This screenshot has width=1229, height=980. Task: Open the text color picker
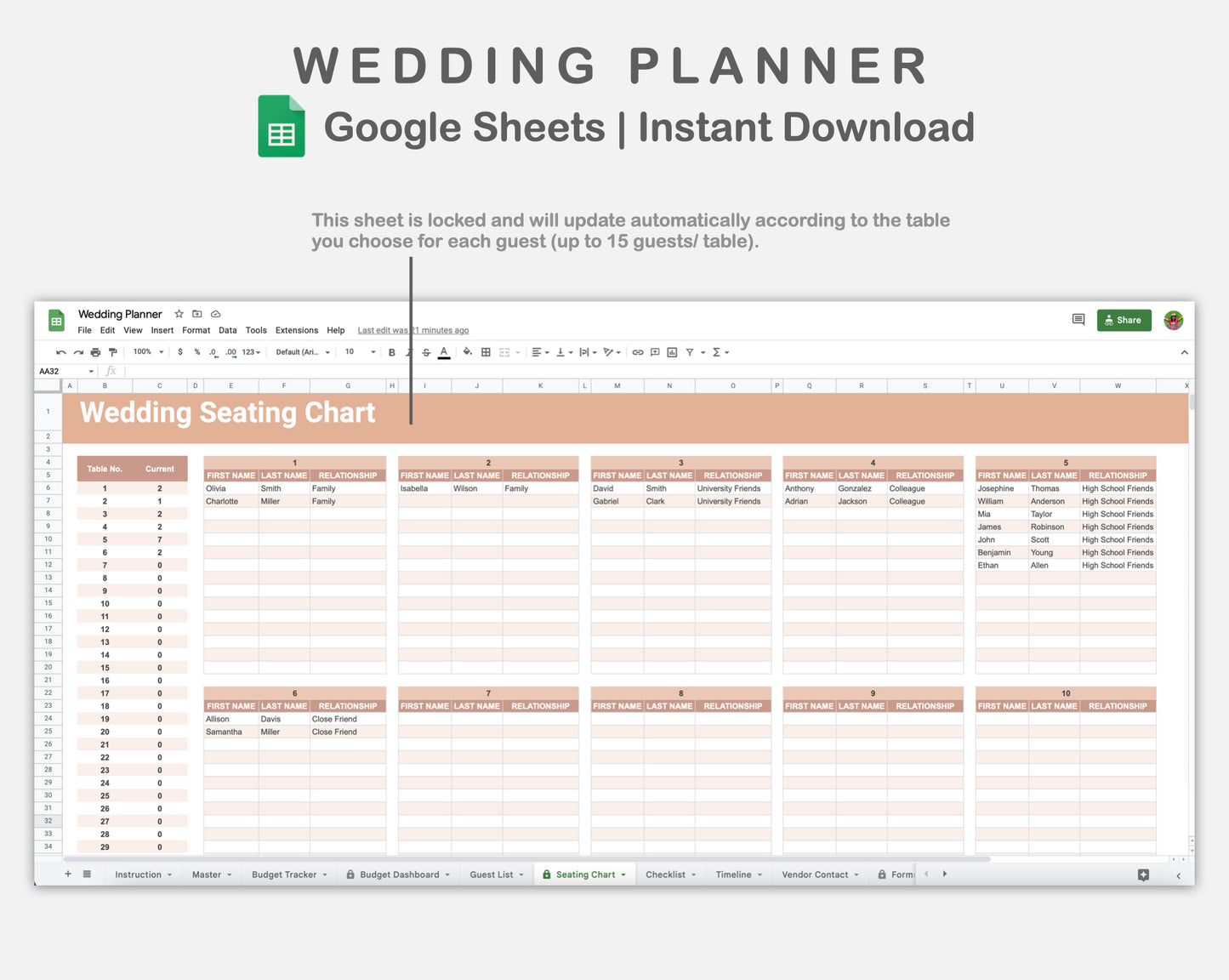[x=443, y=351]
